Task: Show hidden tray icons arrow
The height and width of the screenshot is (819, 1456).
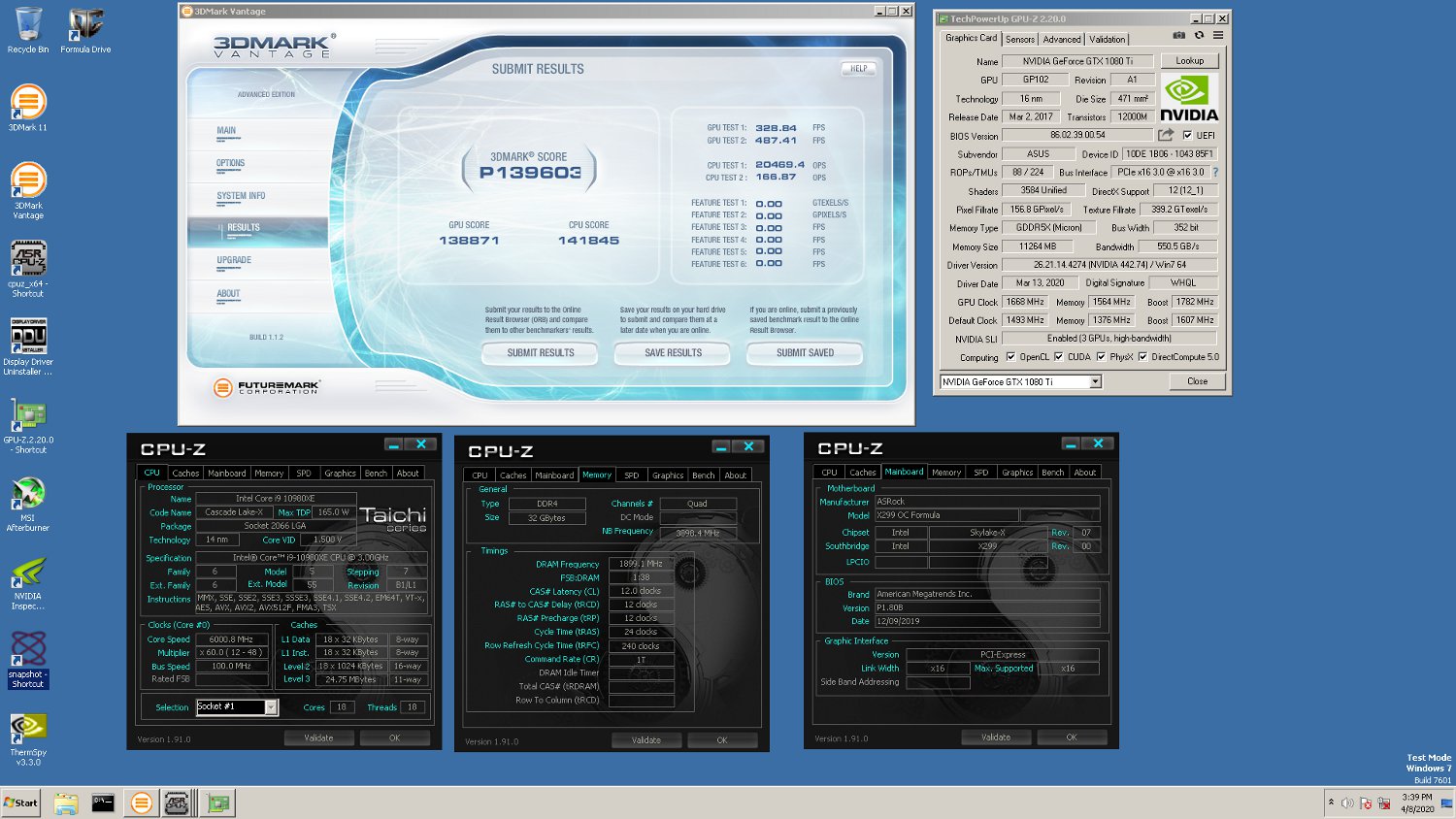Action: point(1331,803)
